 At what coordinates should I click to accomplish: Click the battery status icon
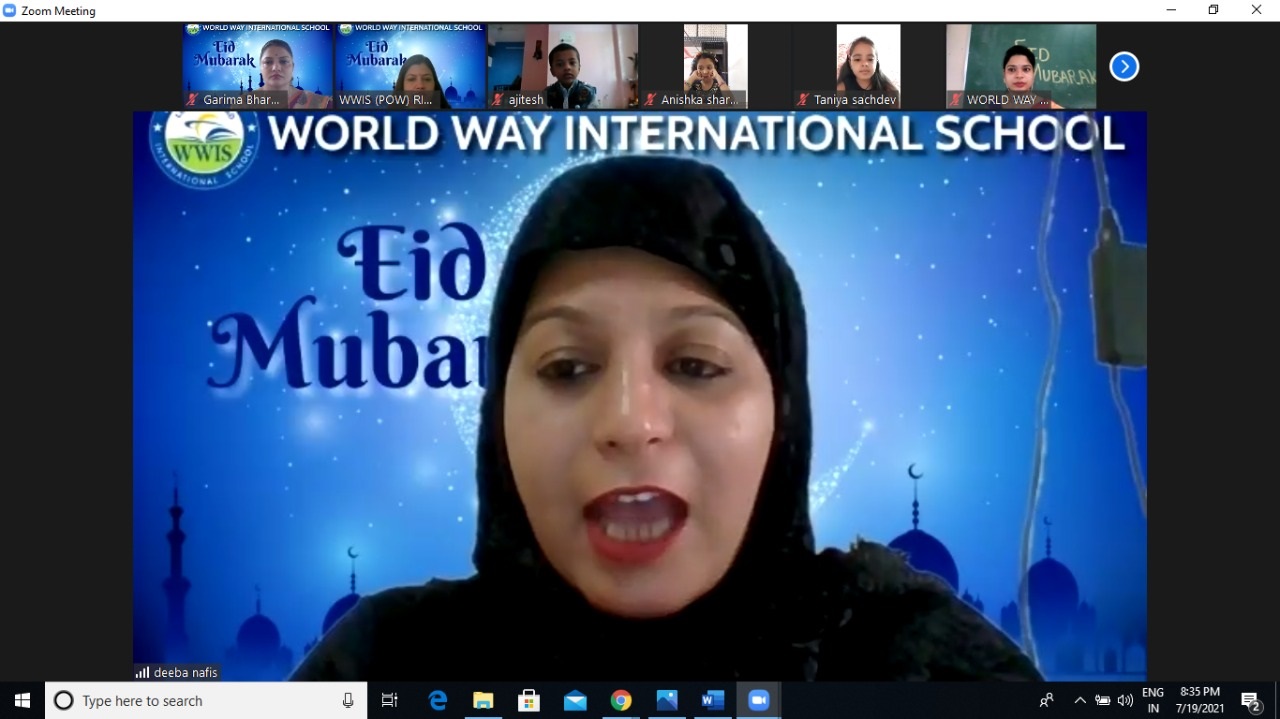(1103, 701)
